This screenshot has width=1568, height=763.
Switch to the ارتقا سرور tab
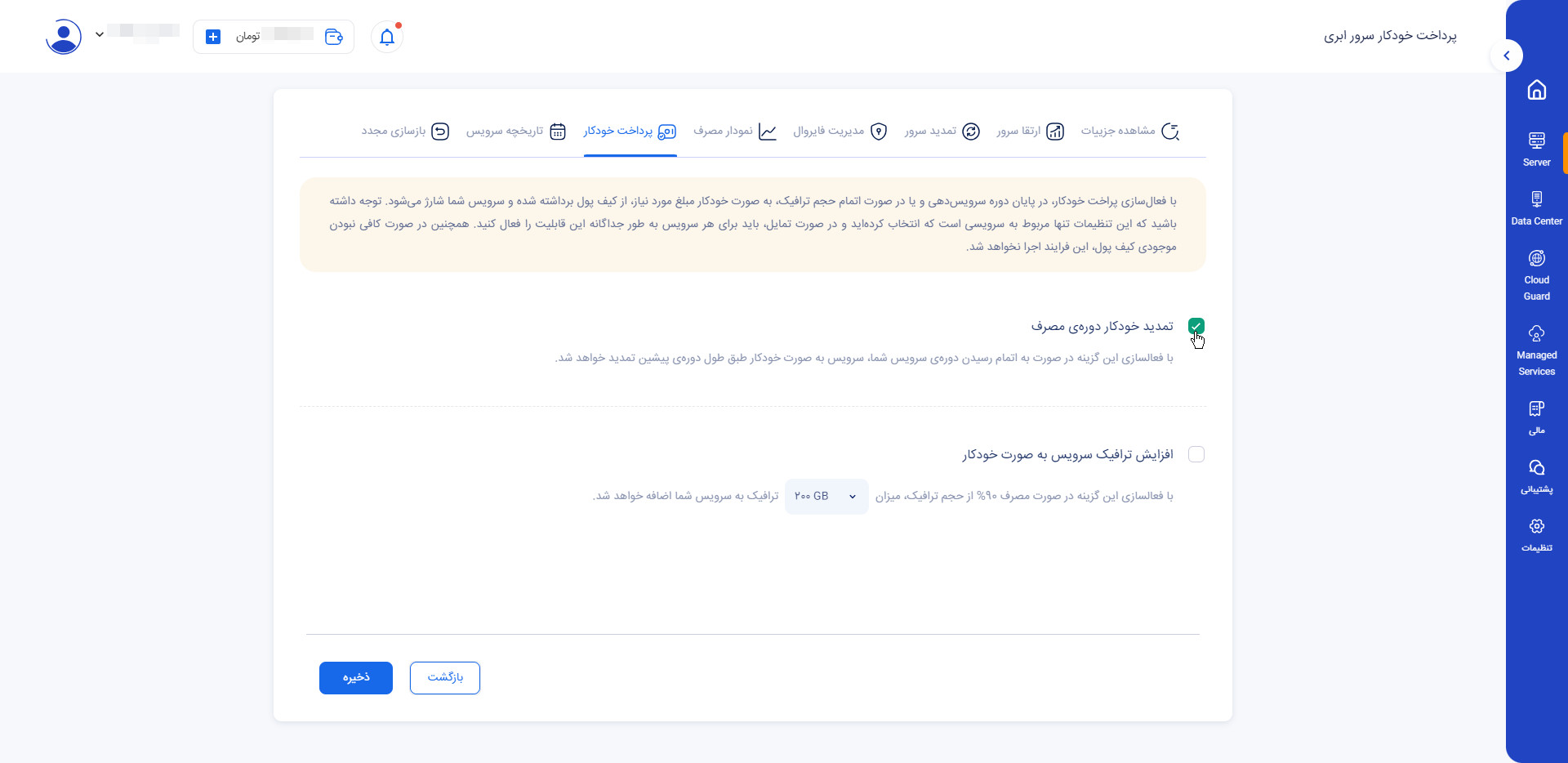pos(1030,132)
